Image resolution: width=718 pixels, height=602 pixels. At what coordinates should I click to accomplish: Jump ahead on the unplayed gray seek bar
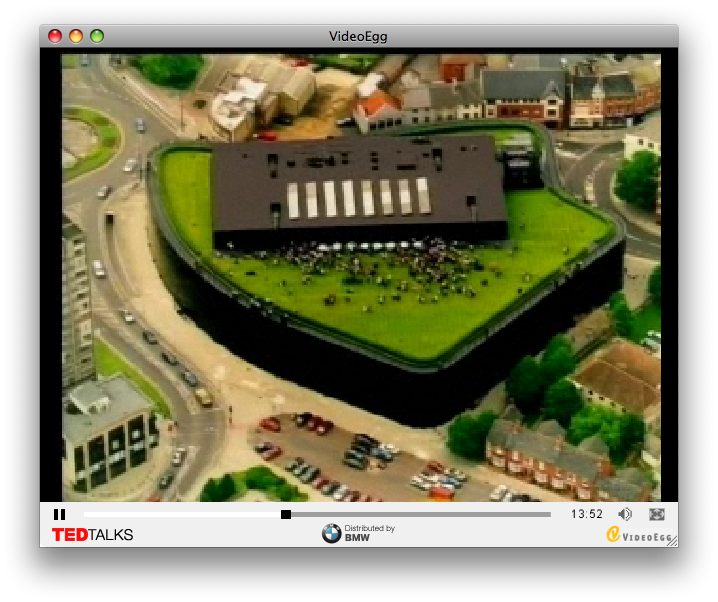pos(420,514)
